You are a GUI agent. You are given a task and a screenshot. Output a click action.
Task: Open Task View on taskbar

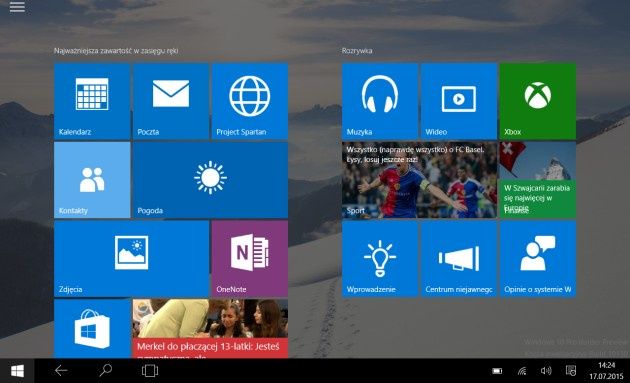[149, 371]
